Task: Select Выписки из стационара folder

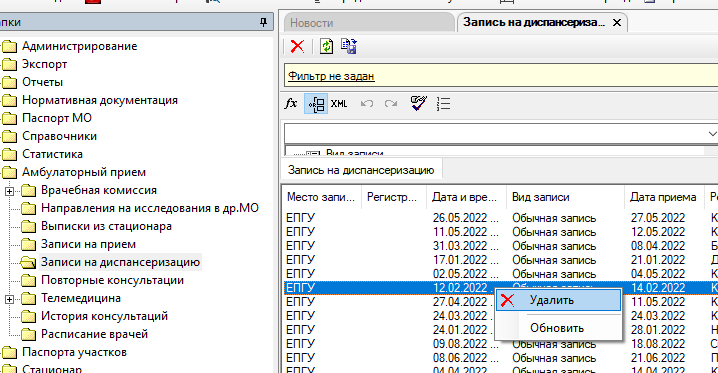Action: click(x=106, y=226)
